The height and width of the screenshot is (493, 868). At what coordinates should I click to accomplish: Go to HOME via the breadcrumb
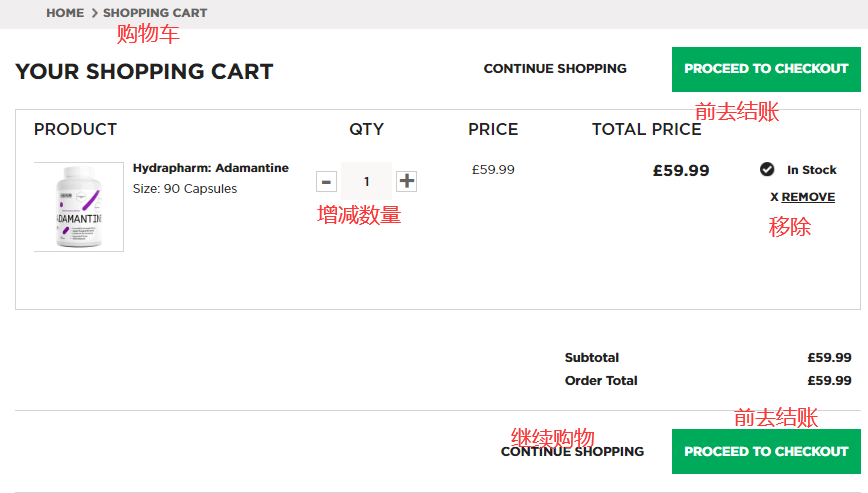(x=65, y=13)
